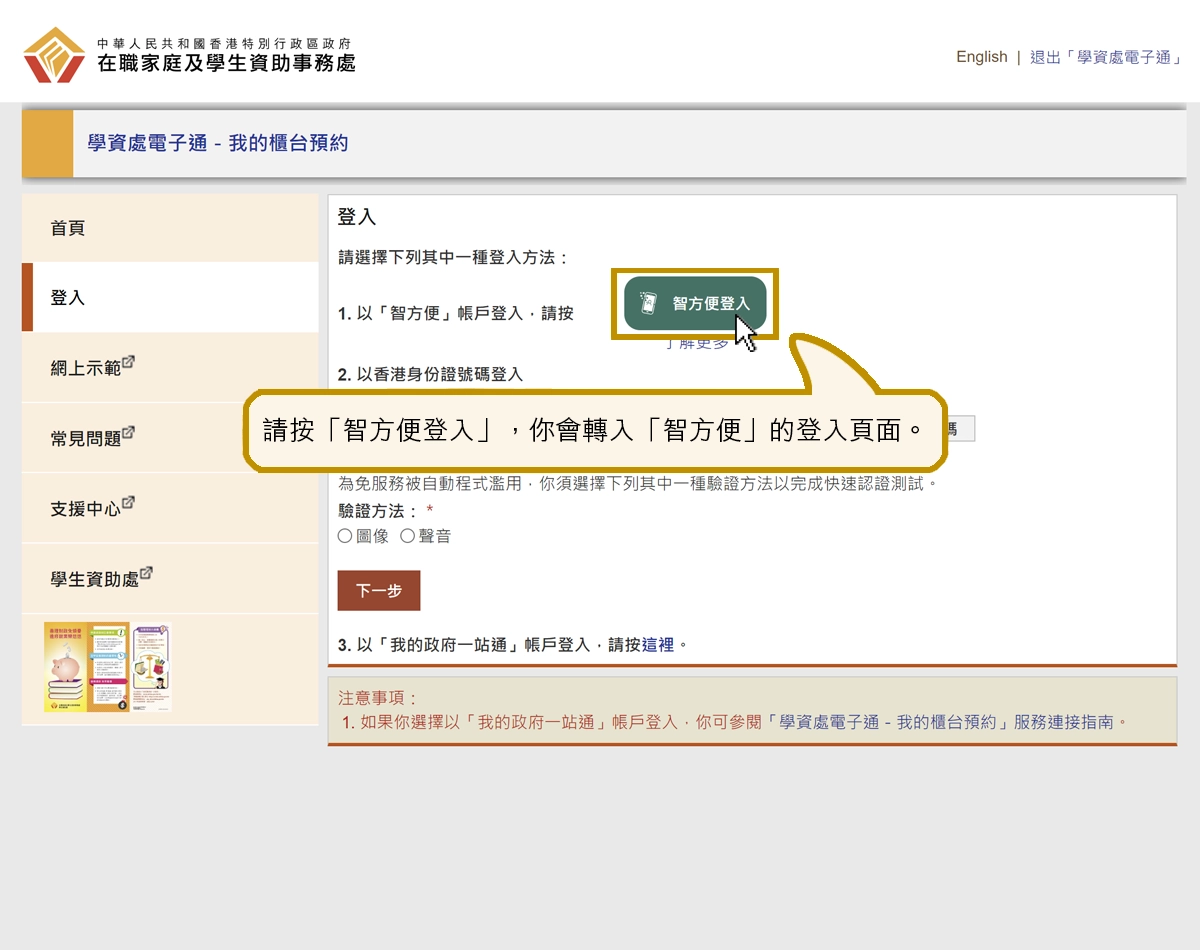Click 這裡 link for 我的政府一站通 login
The height and width of the screenshot is (950, 1200).
point(657,645)
